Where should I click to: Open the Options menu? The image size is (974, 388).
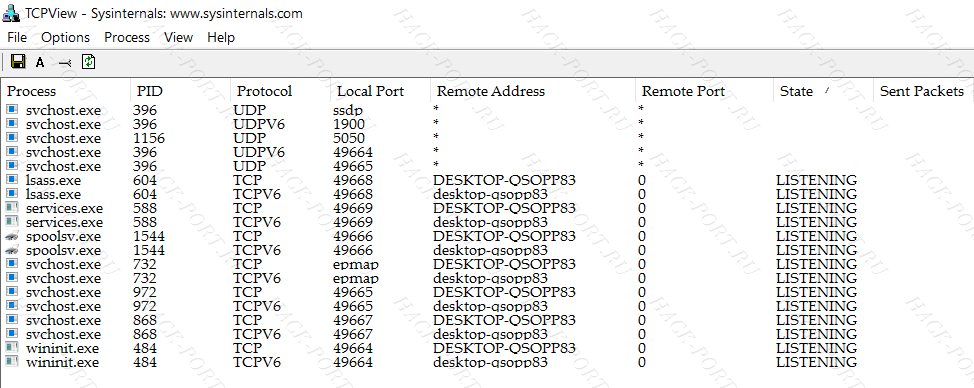[65, 37]
